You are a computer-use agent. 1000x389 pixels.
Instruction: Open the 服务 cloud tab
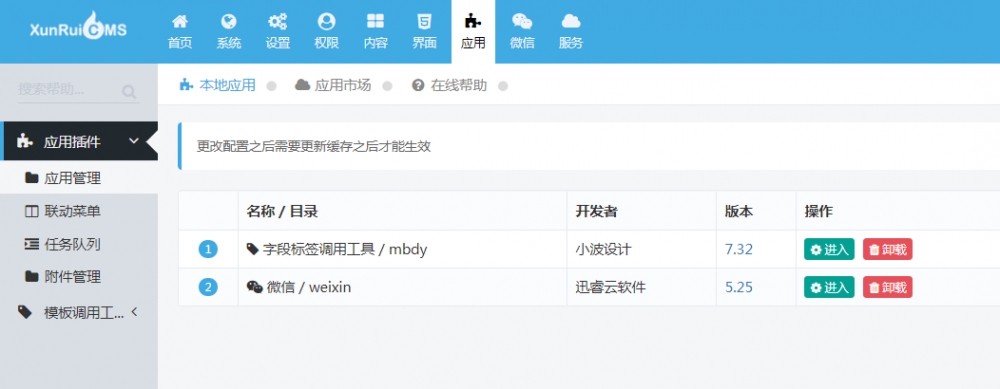point(571,32)
